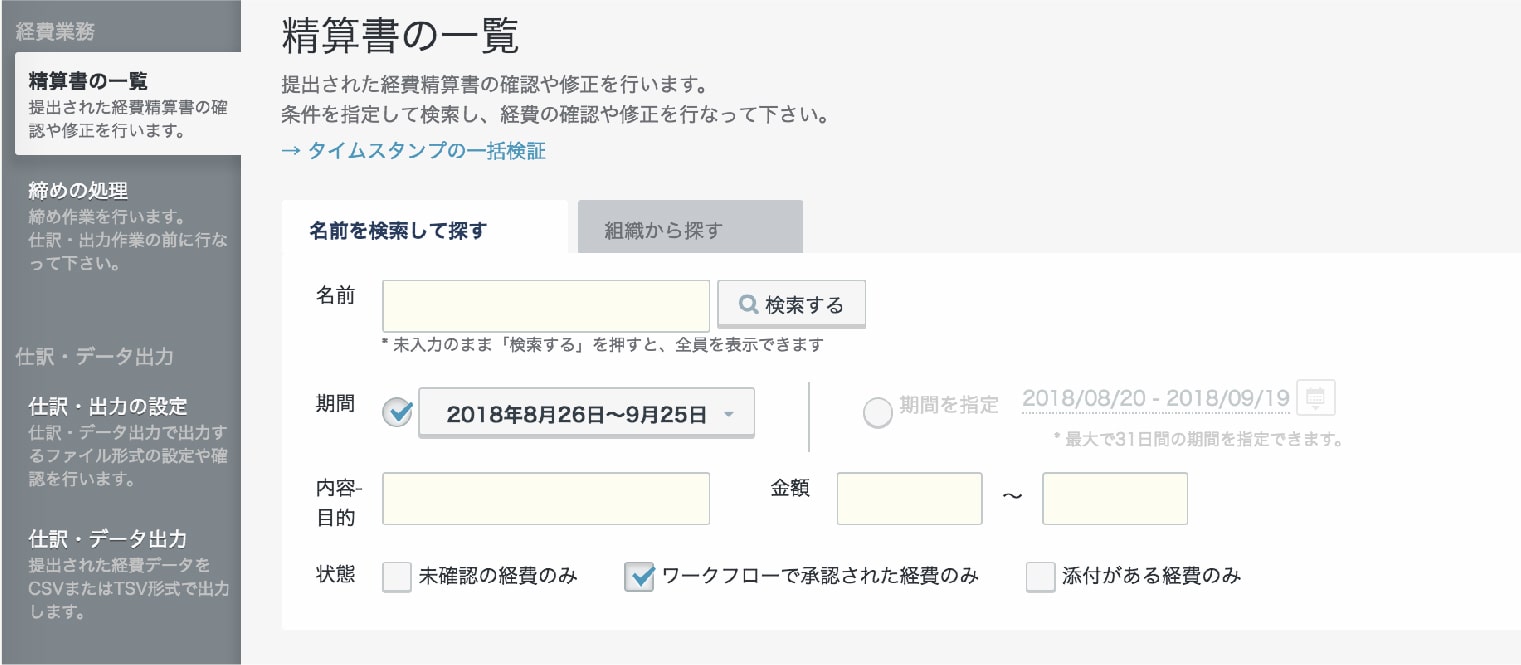Click the maximum 金額 input field
Viewport: 1521px width, 665px height.
click(1115, 499)
